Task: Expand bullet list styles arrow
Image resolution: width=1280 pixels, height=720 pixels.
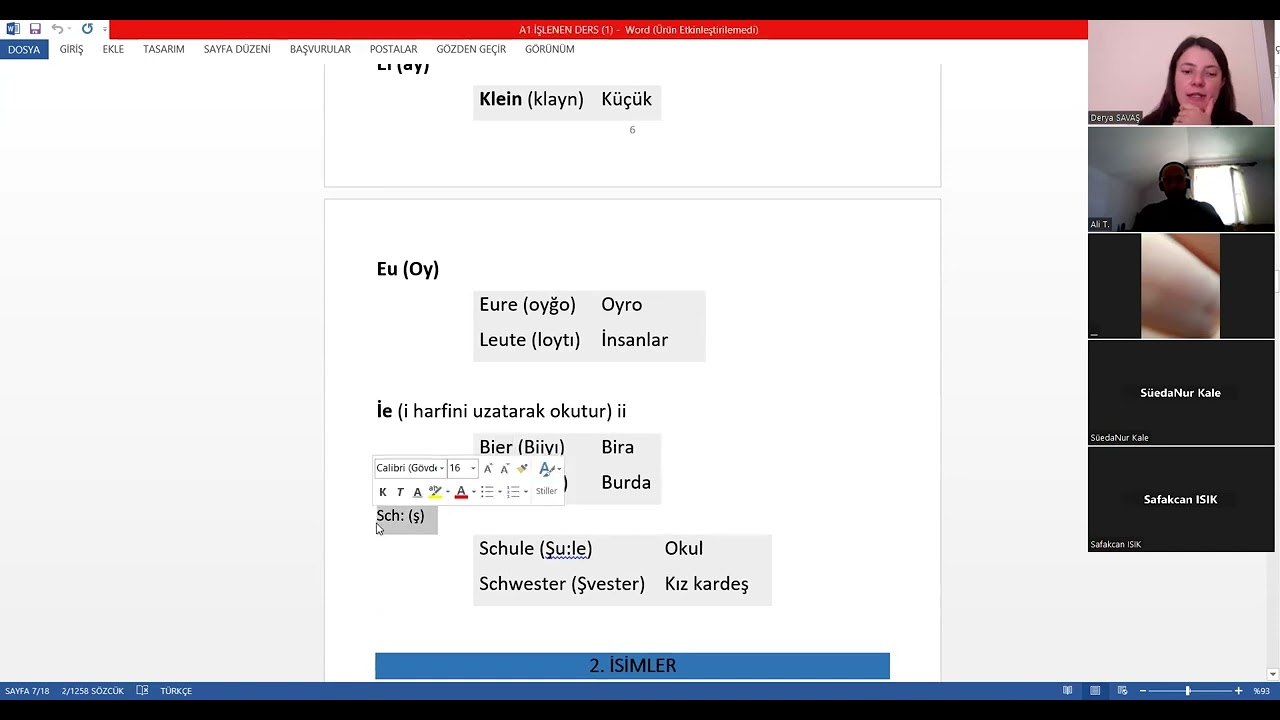Action: (499, 492)
